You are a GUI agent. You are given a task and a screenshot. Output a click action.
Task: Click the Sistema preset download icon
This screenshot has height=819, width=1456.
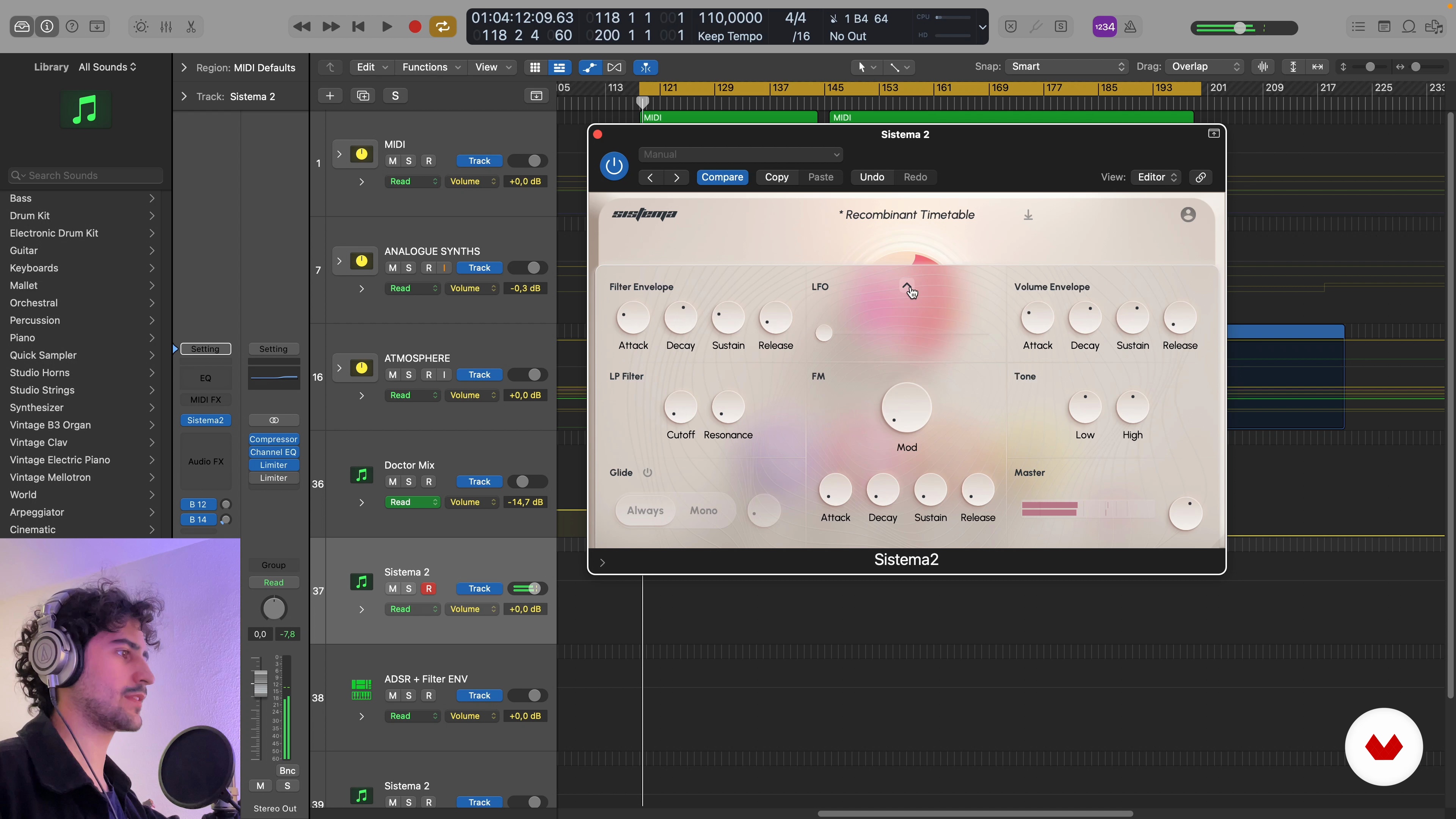[1028, 215]
